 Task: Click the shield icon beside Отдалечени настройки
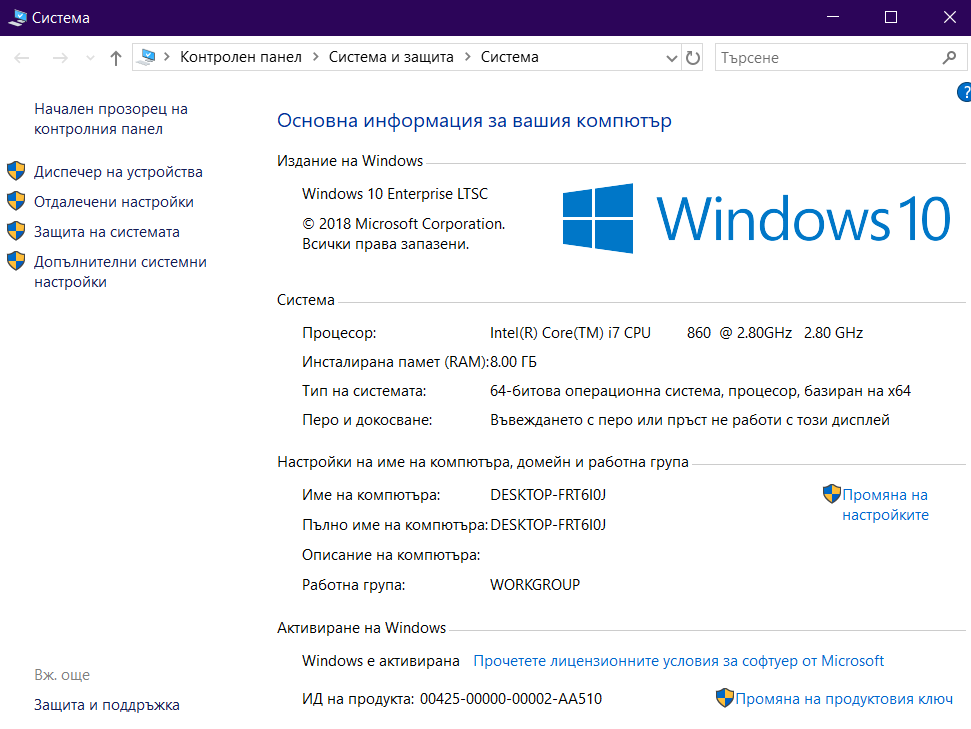point(16,201)
